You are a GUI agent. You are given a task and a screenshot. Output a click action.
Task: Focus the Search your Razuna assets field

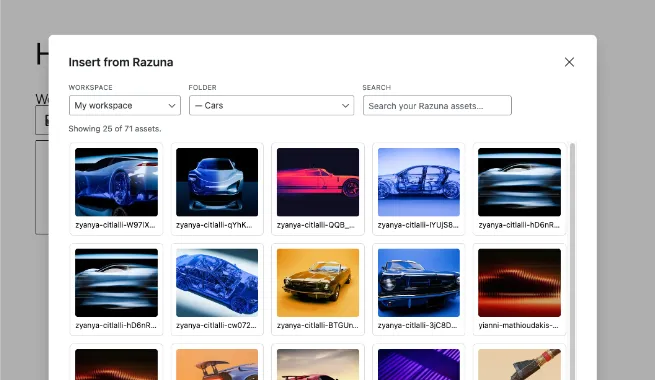[x=437, y=105]
